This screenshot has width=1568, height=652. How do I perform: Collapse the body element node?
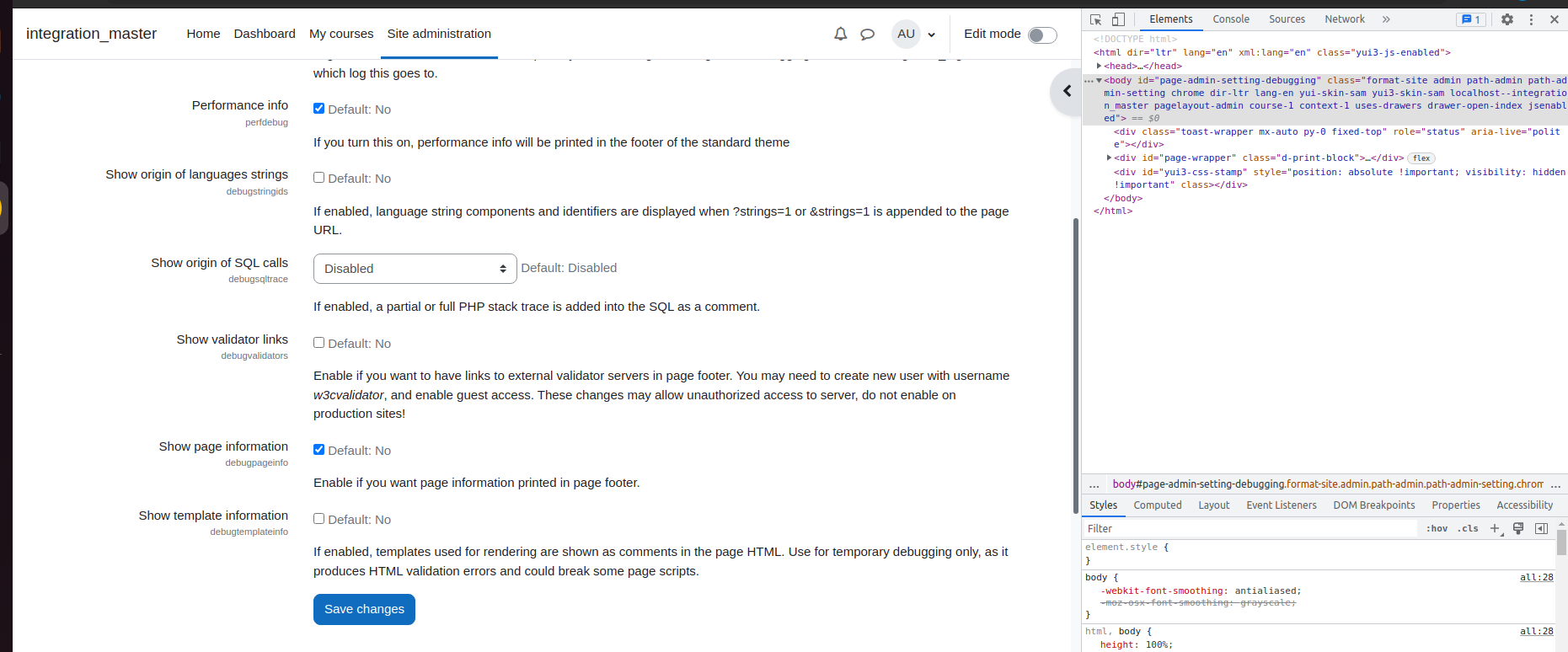tap(1100, 81)
